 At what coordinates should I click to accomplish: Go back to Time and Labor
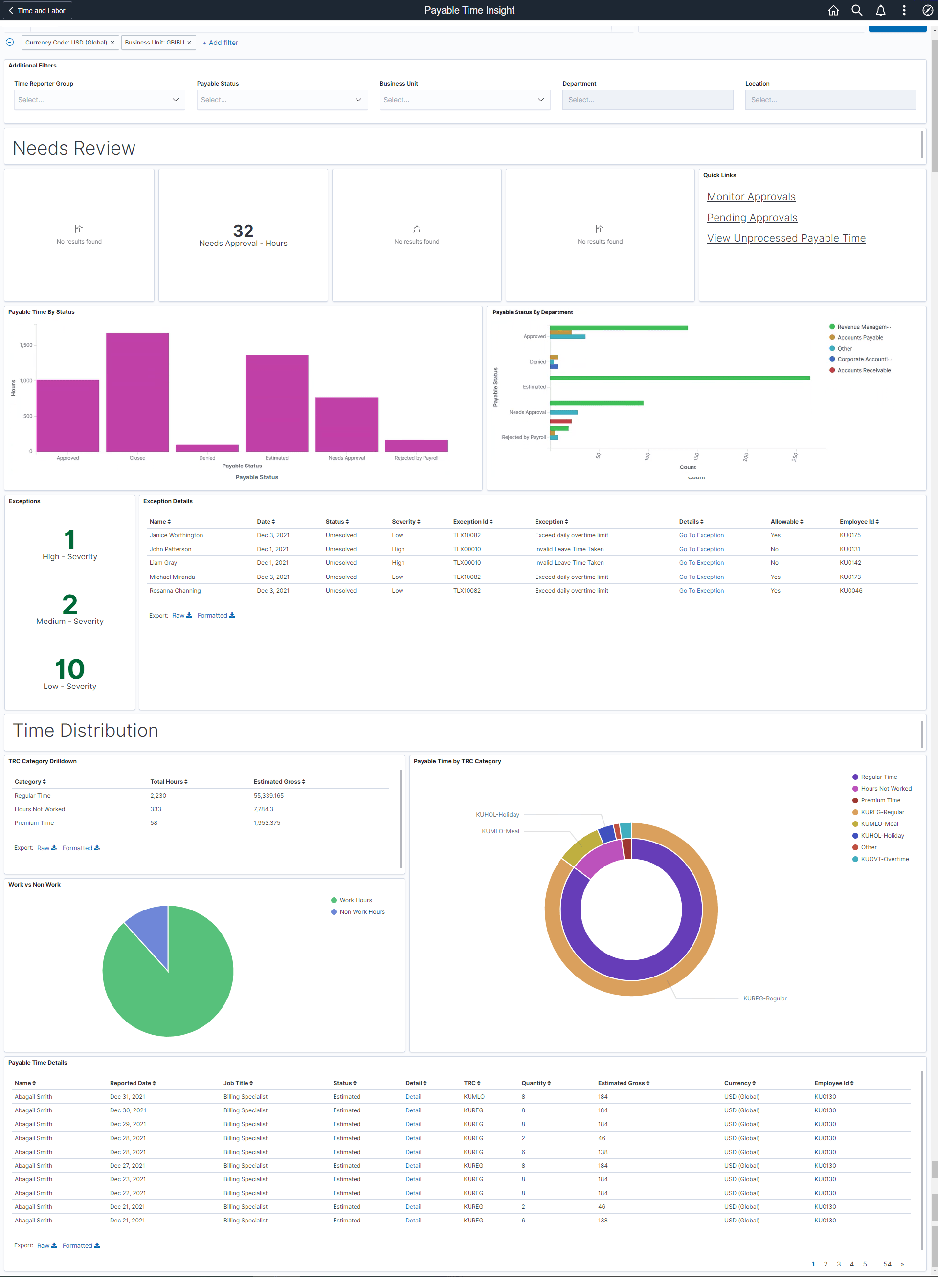click(37, 10)
